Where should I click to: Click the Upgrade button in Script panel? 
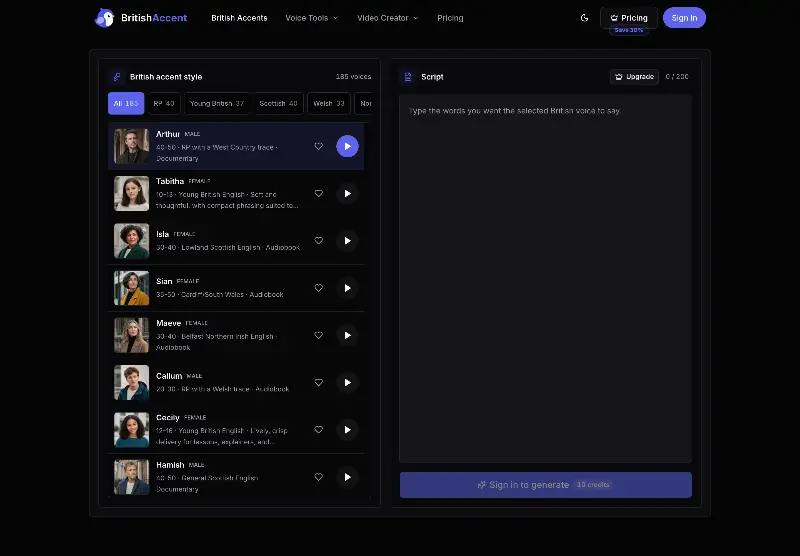click(x=634, y=77)
